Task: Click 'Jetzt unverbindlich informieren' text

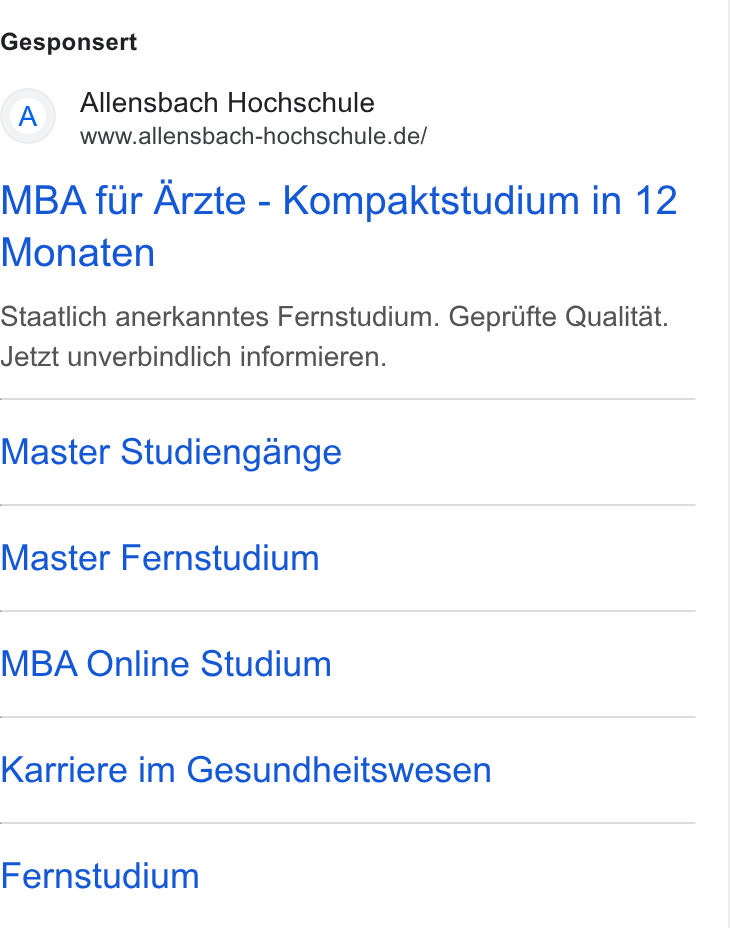Action: (194, 357)
